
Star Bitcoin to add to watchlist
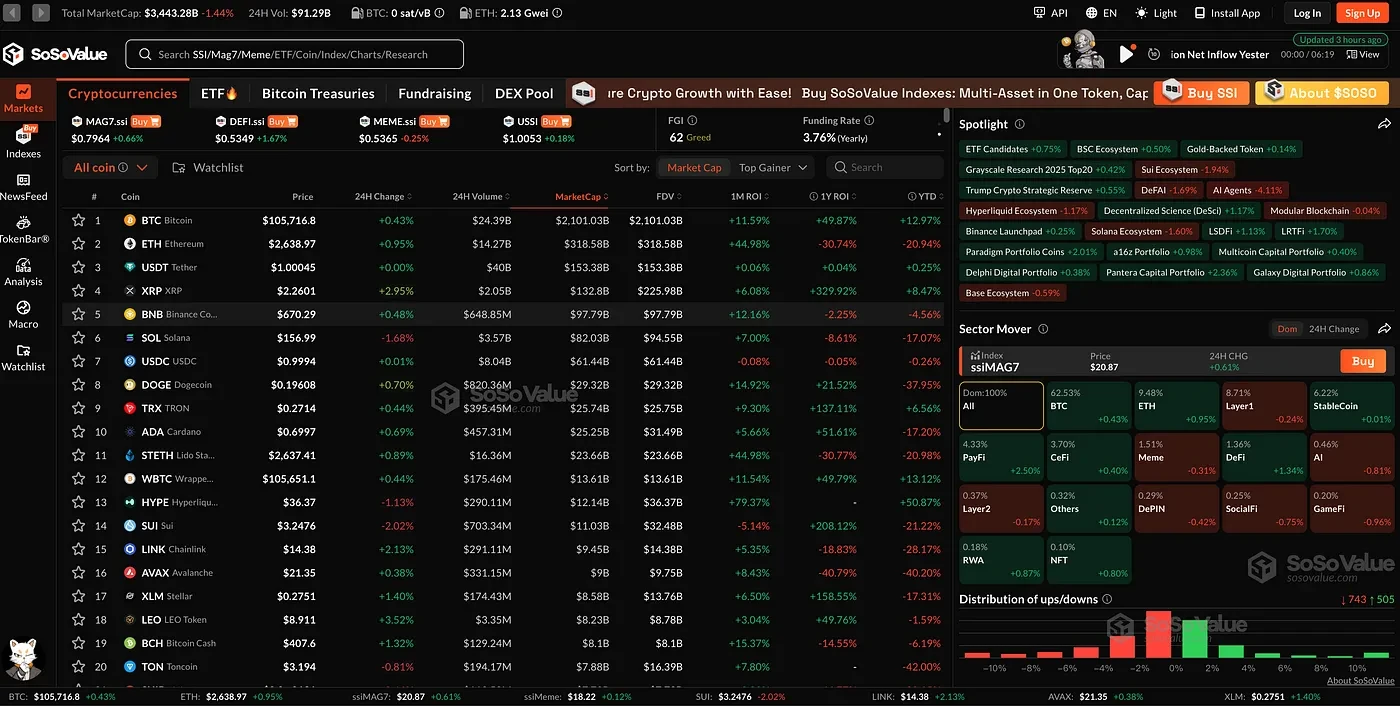point(78,220)
